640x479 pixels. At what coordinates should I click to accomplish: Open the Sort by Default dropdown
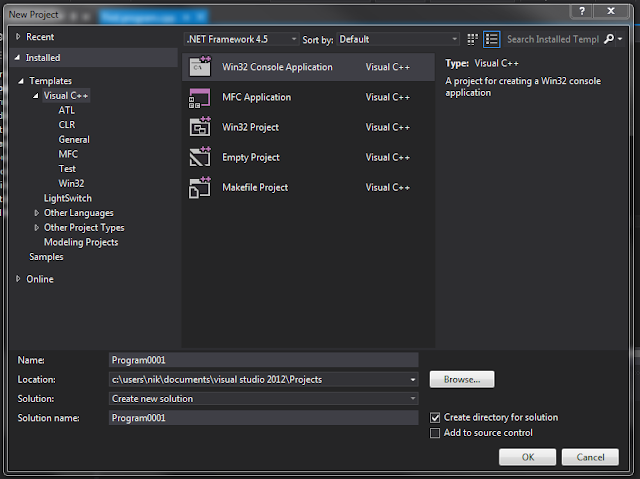pos(398,39)
